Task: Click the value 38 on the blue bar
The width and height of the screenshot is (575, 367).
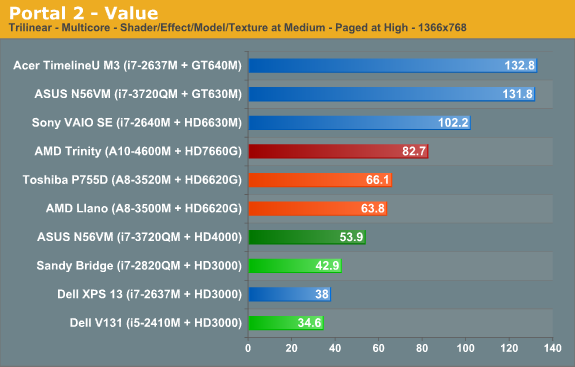Action: [322, 294]
